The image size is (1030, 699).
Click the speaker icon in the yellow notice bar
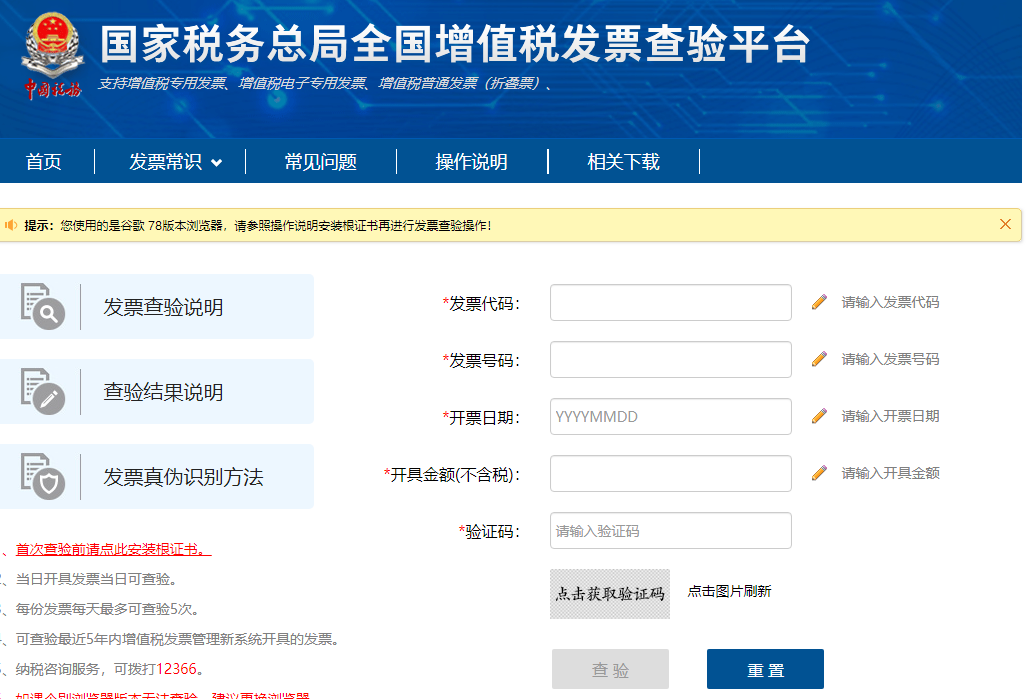coord(14,222)
